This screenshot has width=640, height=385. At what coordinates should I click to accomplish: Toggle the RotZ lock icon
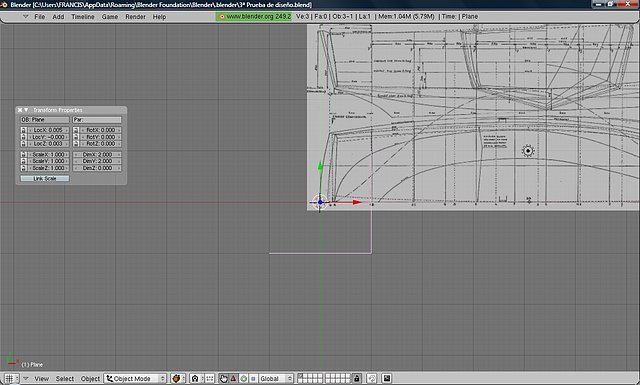tap(76, 144)
